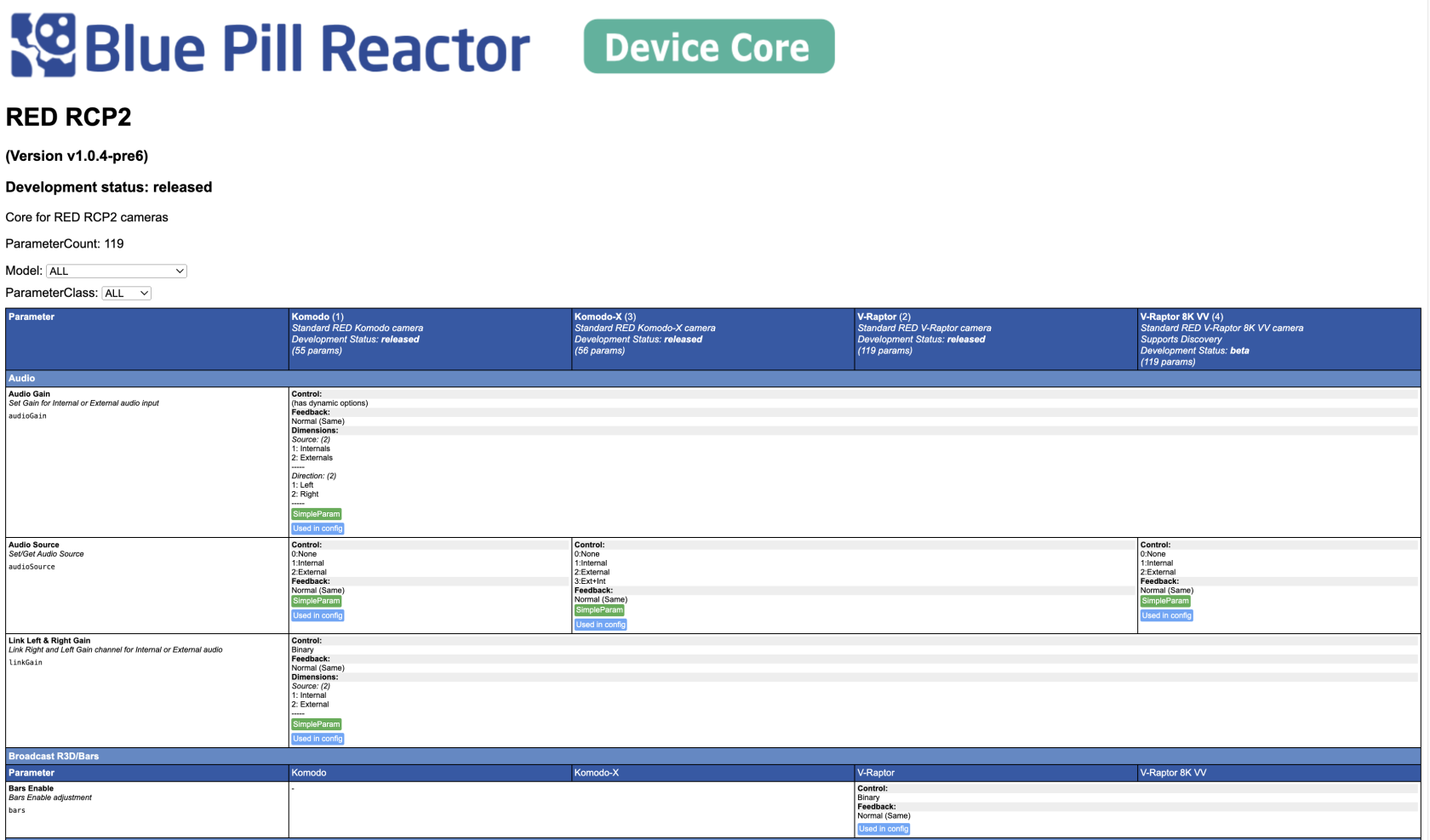Open the ParameterClass dropdown
Viewport: 1430px width, 840px height.
[x=127, y=293]
